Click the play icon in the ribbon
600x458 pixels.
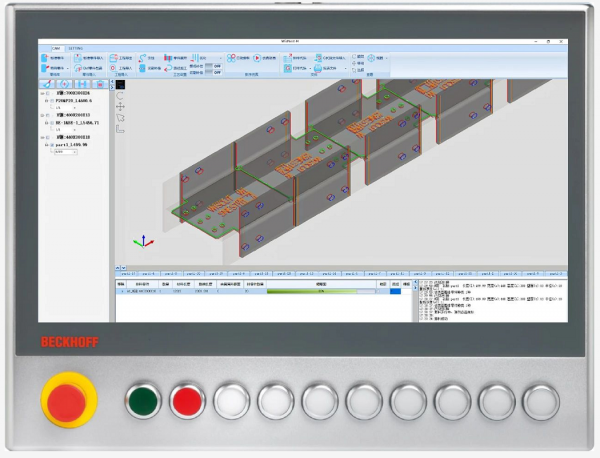click(257, 58)
